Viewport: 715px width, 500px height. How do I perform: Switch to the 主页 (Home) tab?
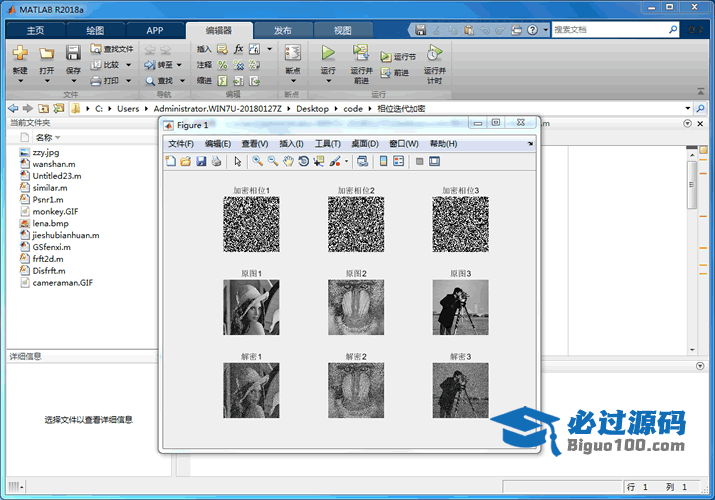tap(35, 31)
